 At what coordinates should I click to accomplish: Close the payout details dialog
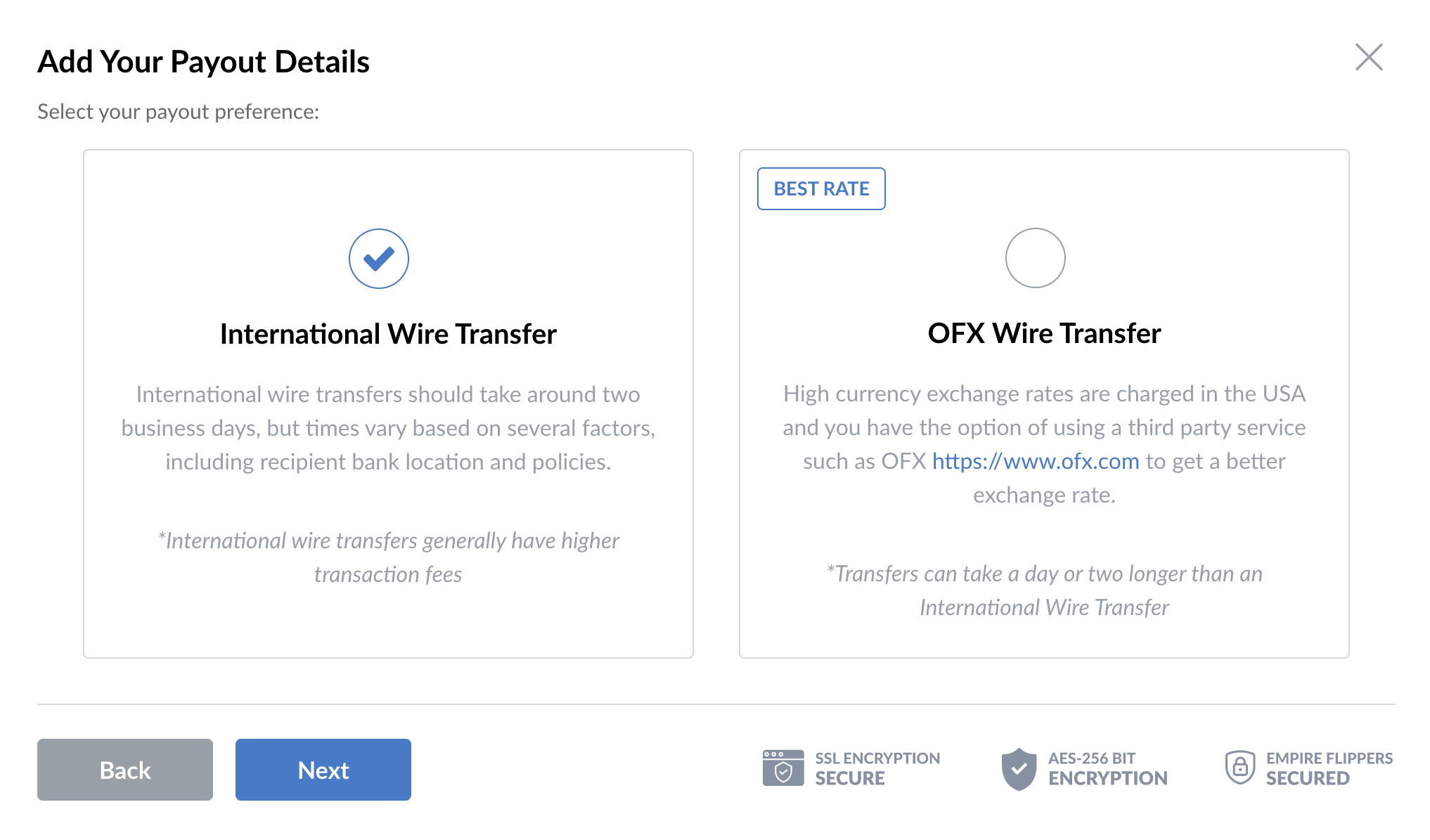click(1369, 58)
